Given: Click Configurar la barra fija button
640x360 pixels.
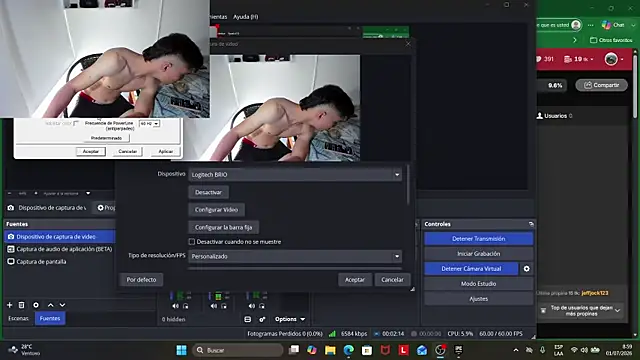Looking at the screenshot, I should 223,227.
